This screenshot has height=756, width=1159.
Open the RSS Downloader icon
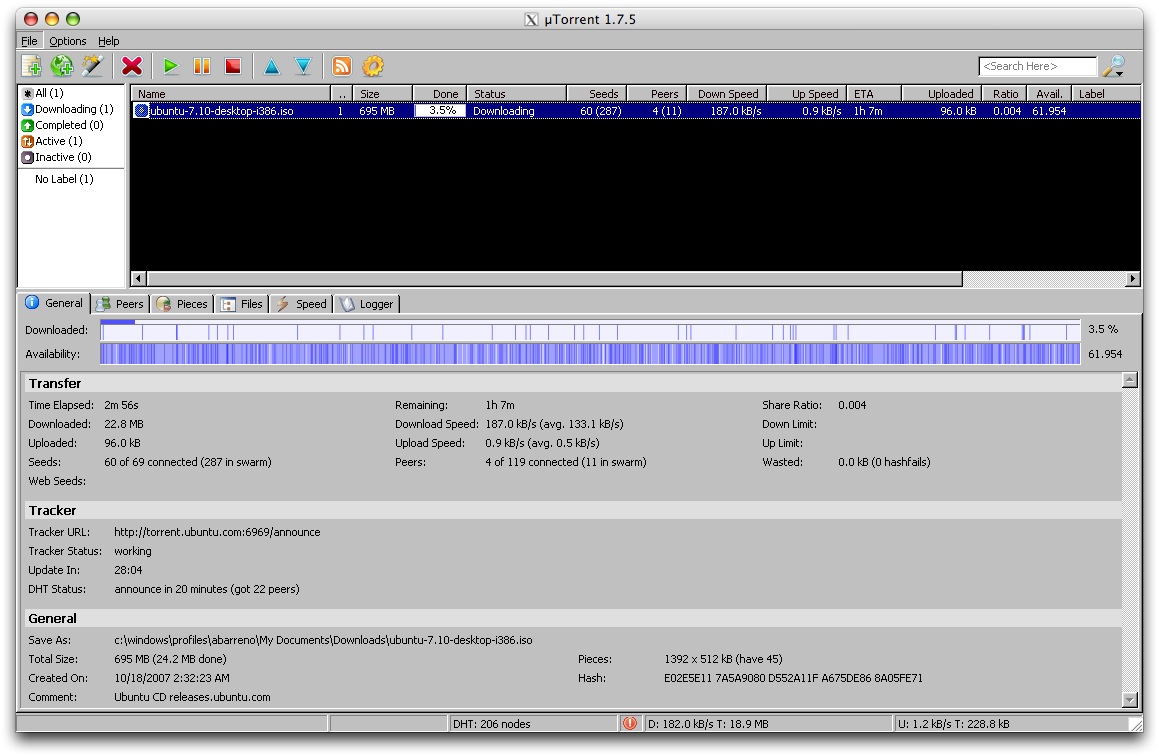pyautogui.click(x=341, y=67)
